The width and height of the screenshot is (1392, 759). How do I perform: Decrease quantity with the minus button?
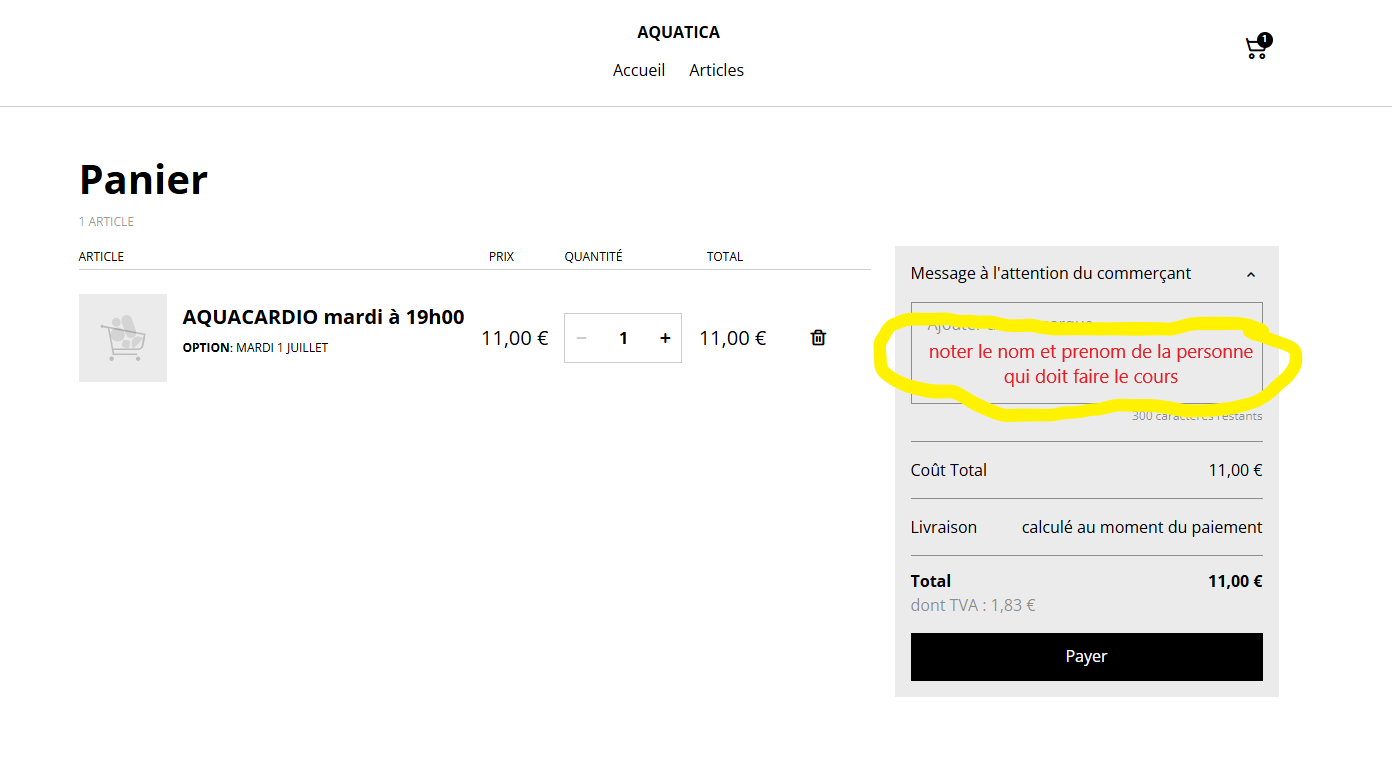click(582, 338)
